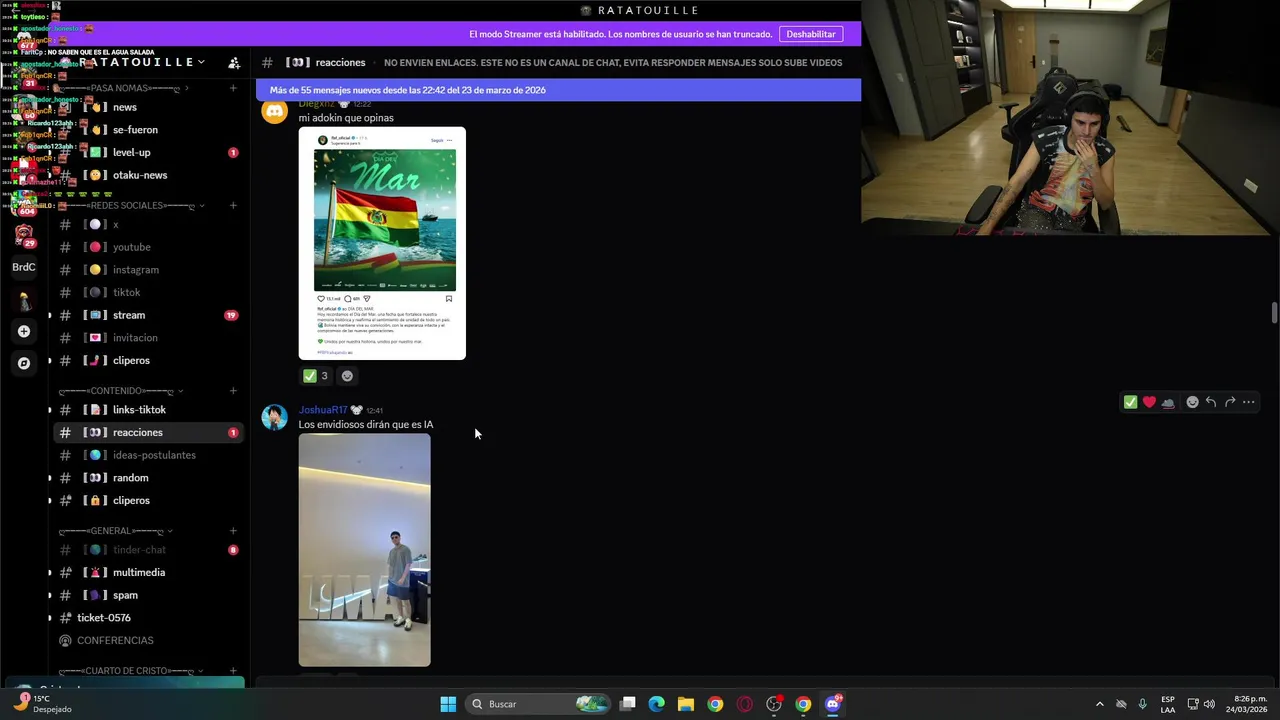Open Microsoft Edge from the taskbar
This screenshot has height=720, width=1280.
[657, 704]
